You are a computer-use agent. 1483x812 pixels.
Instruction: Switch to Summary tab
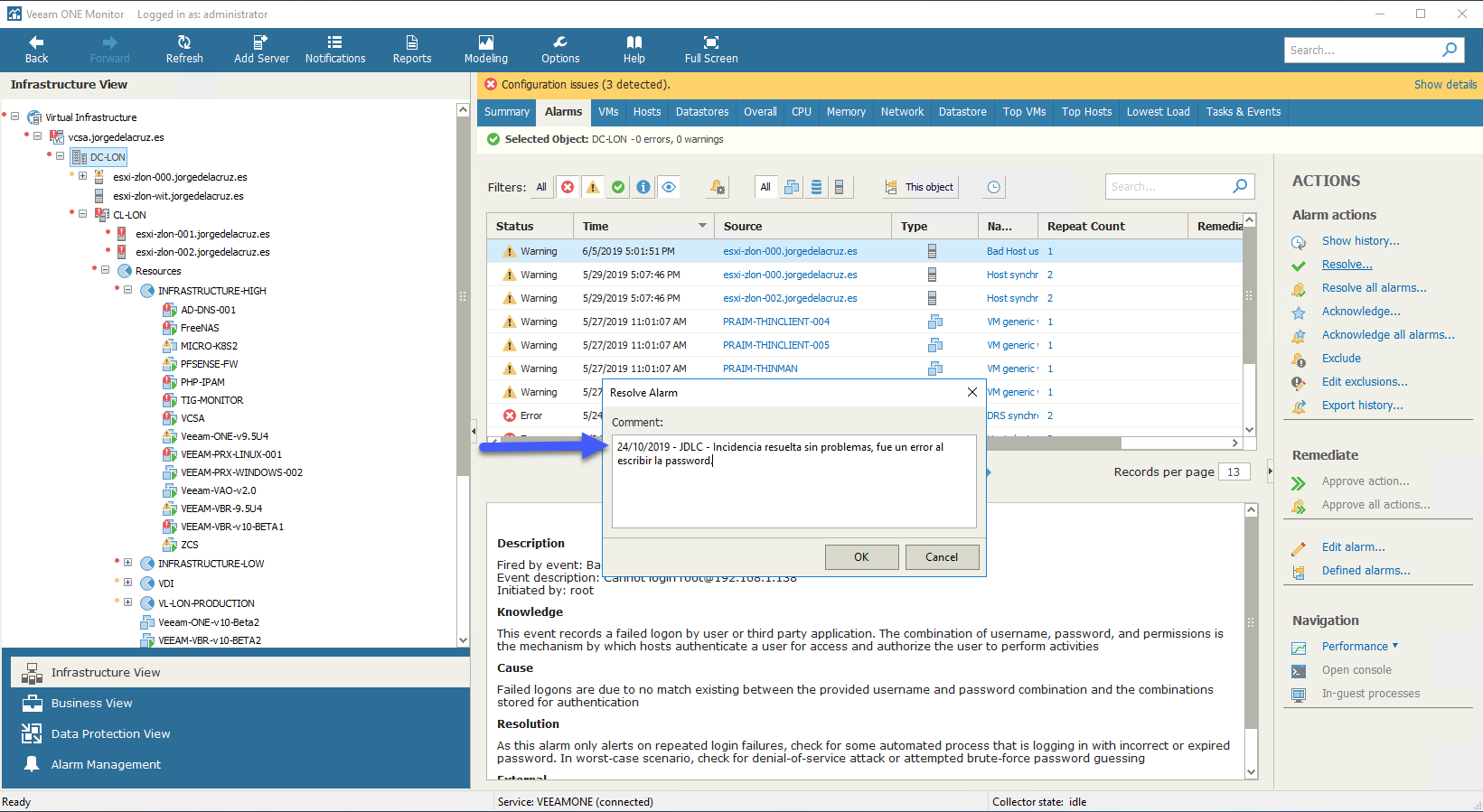507,112
